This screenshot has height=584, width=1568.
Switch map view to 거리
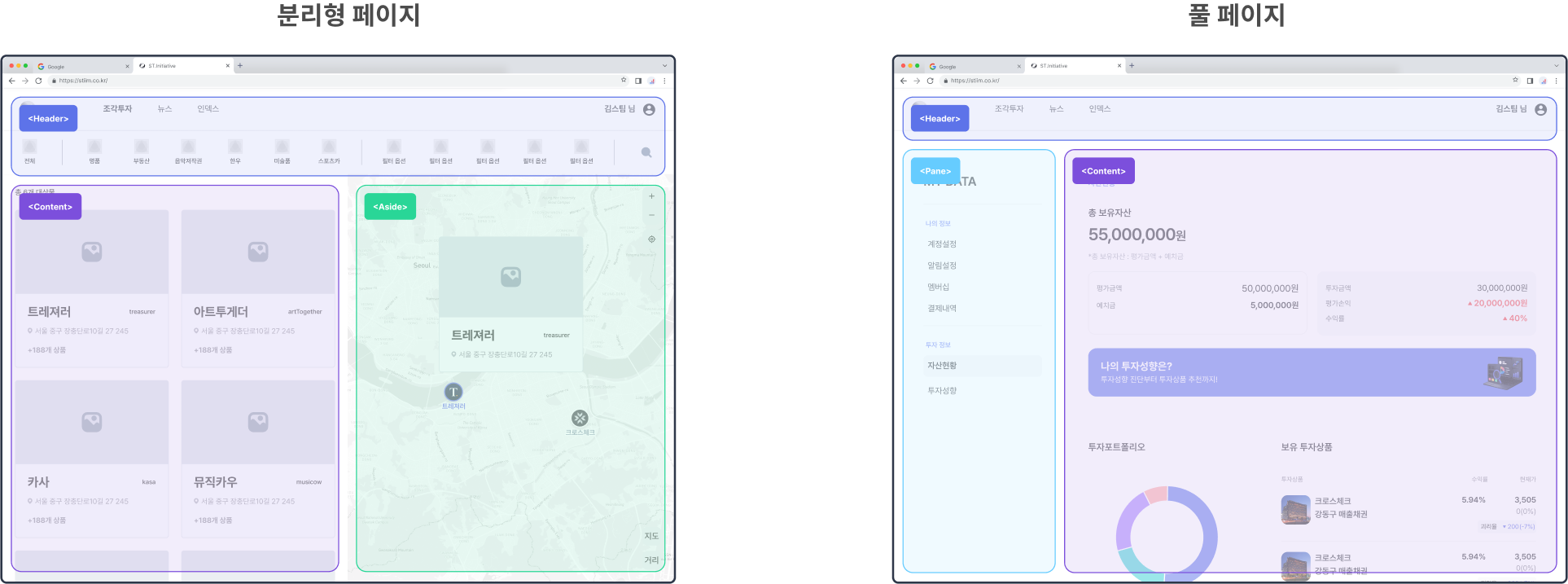[x=651, y=560]
